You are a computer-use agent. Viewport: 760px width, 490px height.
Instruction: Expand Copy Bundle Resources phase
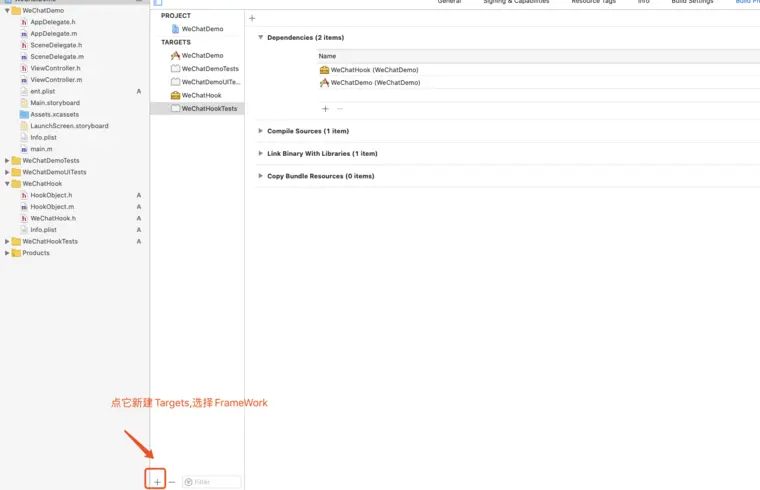pyautogui.click(x=260, y=176)
